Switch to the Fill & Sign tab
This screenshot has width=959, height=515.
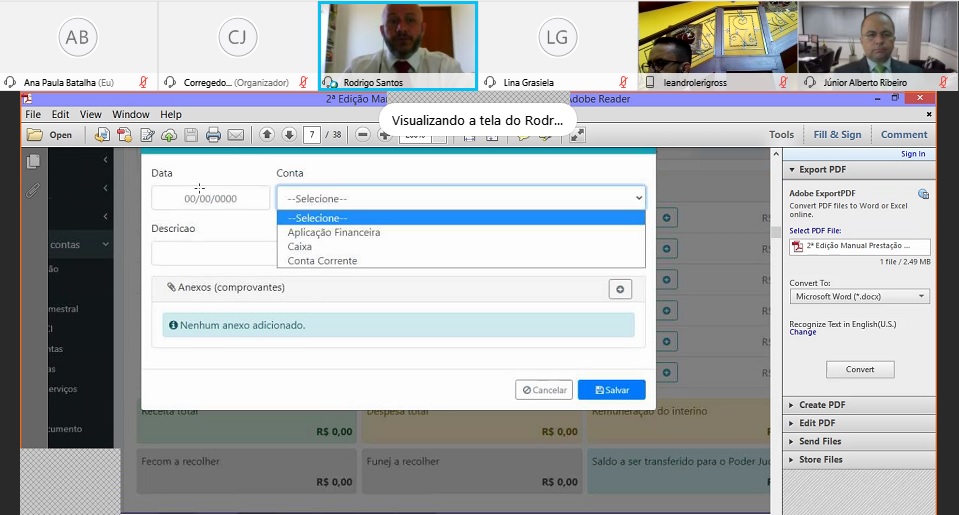click(837, 135)
